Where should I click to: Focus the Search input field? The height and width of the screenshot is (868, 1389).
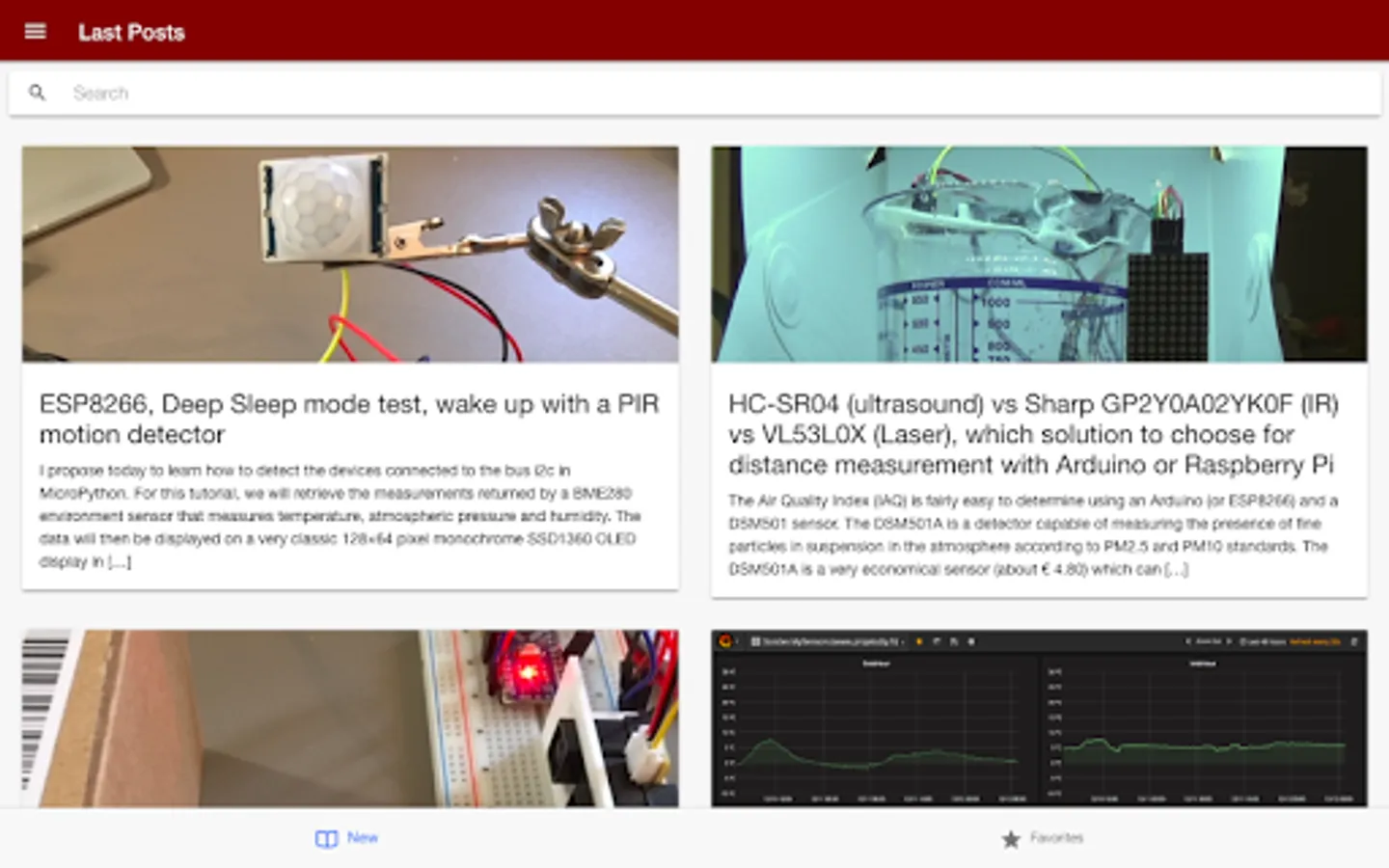[694, 93]
